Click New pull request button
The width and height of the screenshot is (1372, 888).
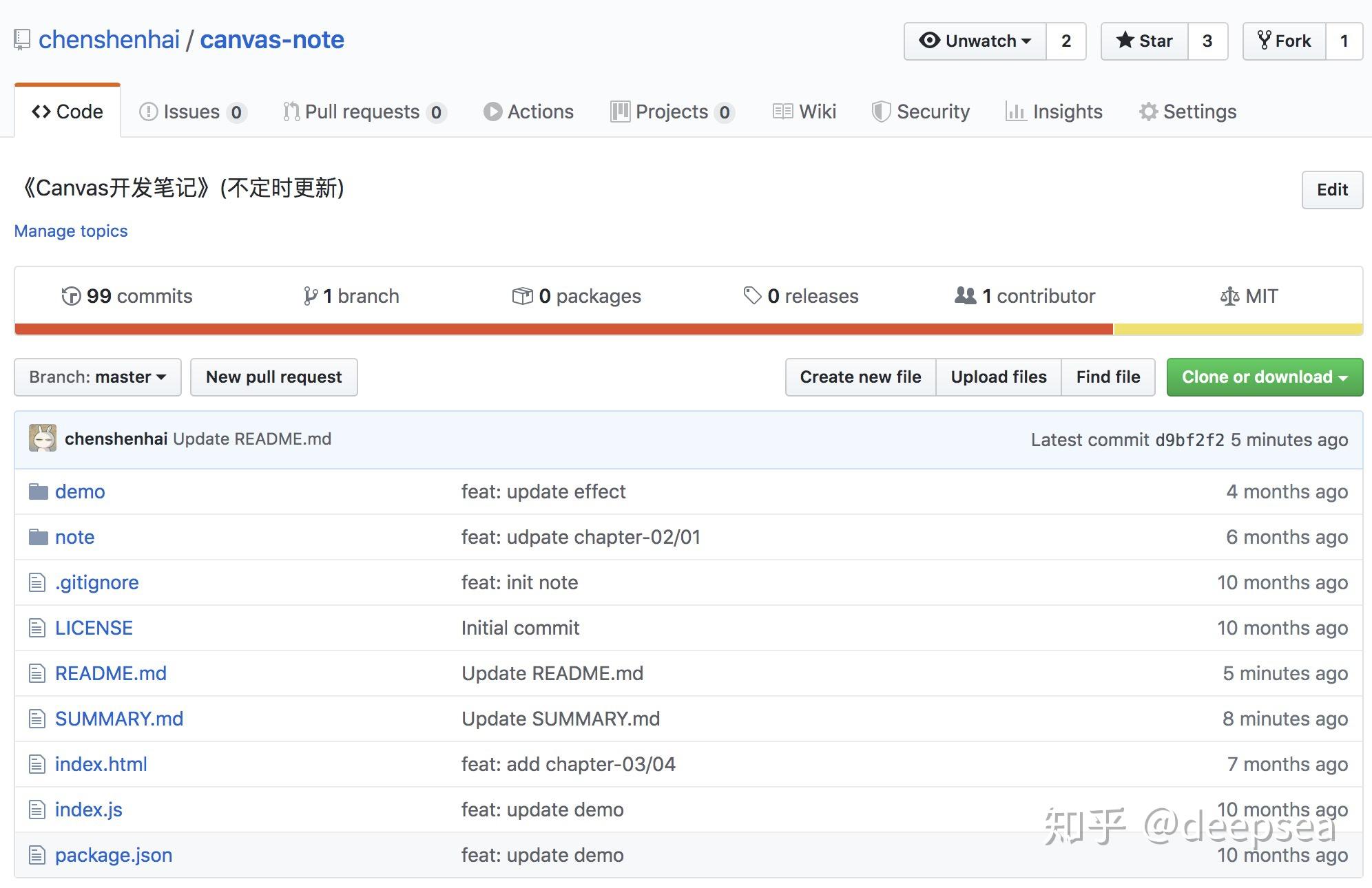point(274,377)
